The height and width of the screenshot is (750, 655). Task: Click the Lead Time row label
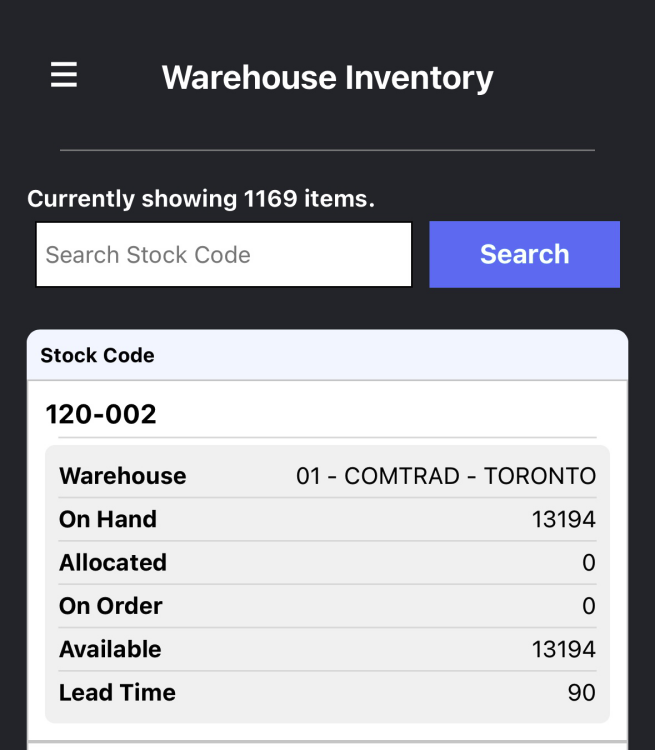[117, 692]
